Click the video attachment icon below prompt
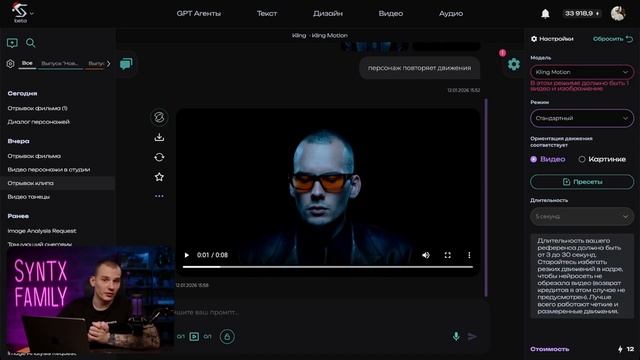Screen dimensions: 640x360 pyautogui.click(x=194, y=336)
